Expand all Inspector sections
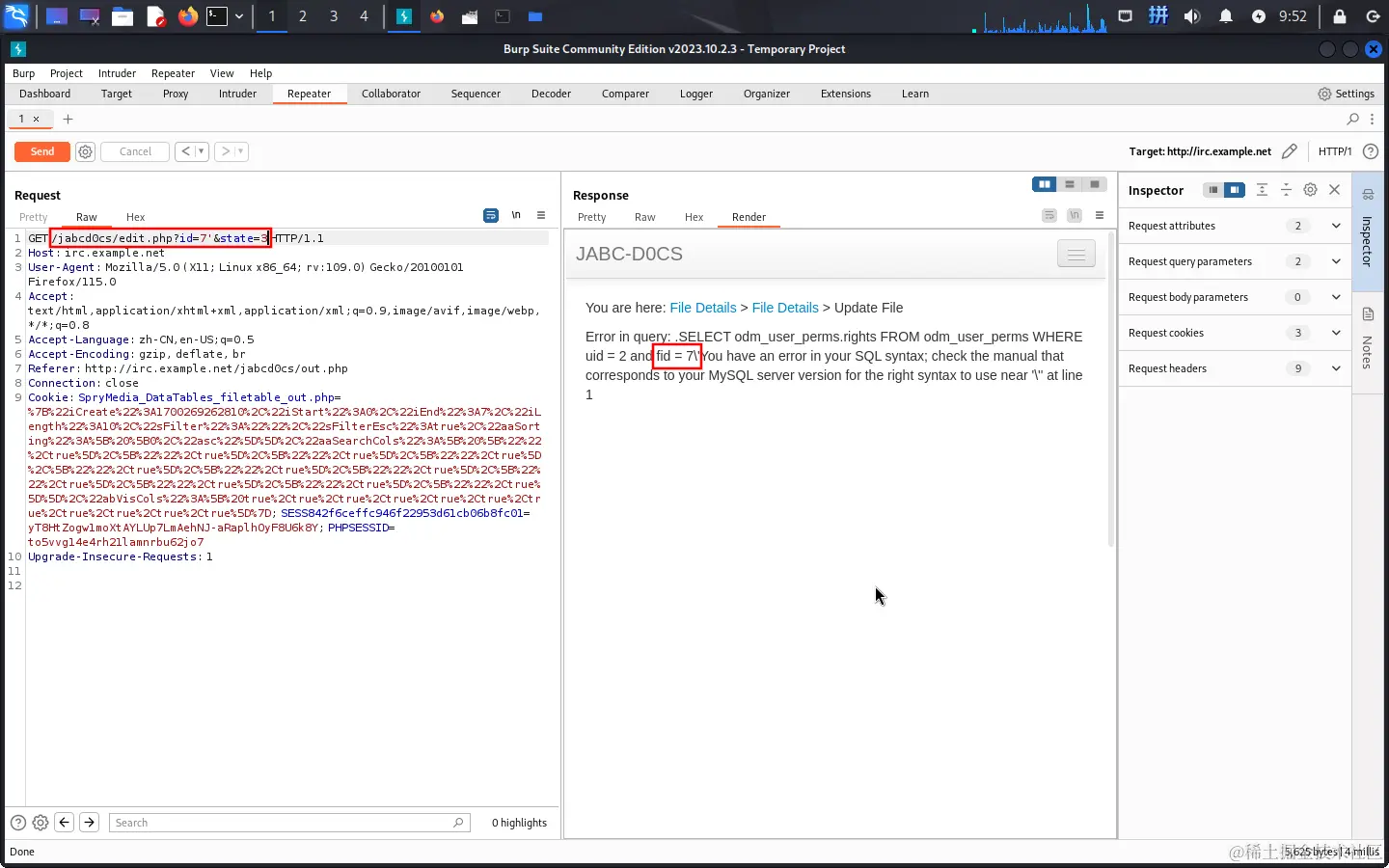Viewport: 1389px width, 868px height. tap(1262, 190)
